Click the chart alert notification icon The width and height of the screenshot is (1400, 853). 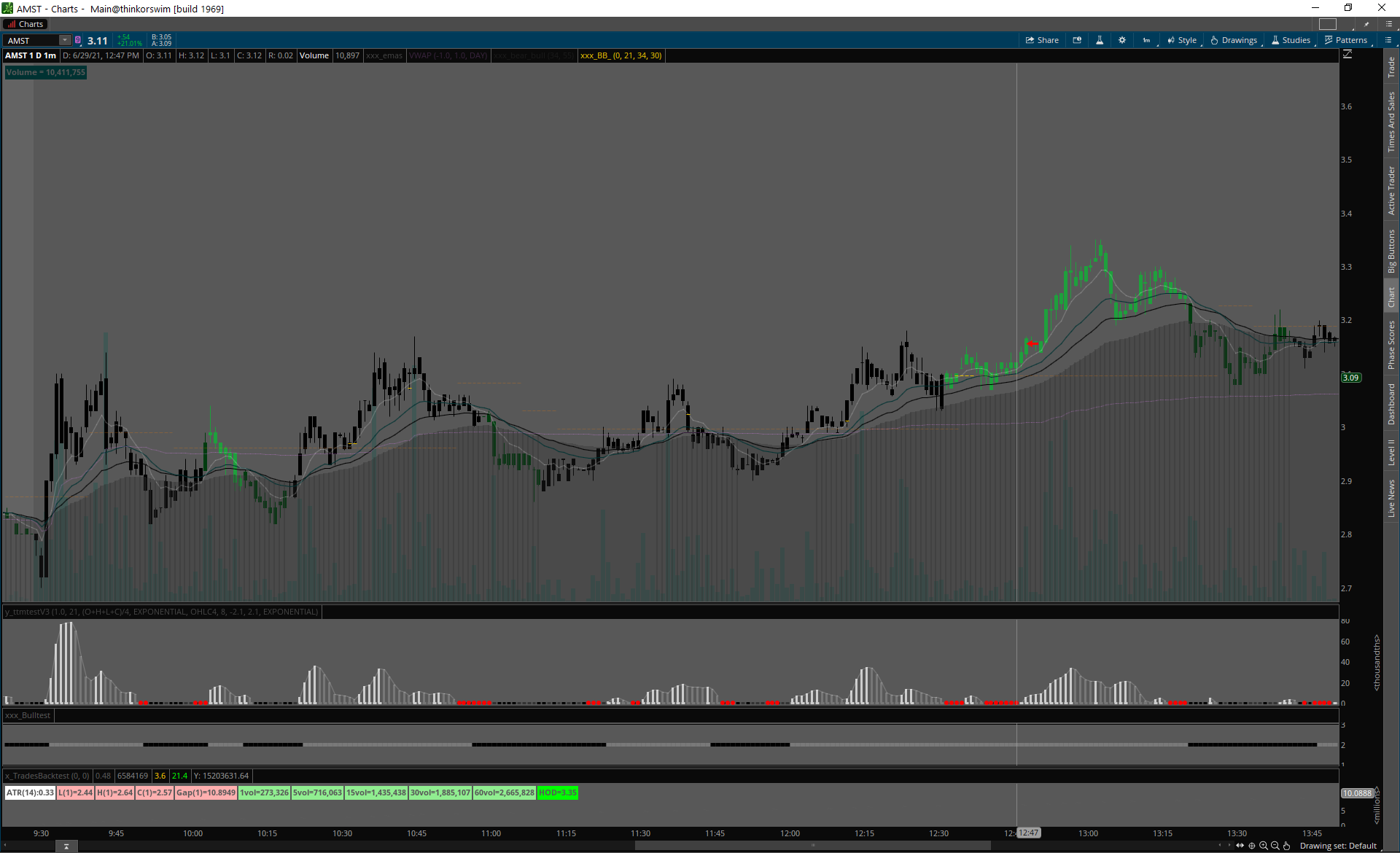[1077, 40]
